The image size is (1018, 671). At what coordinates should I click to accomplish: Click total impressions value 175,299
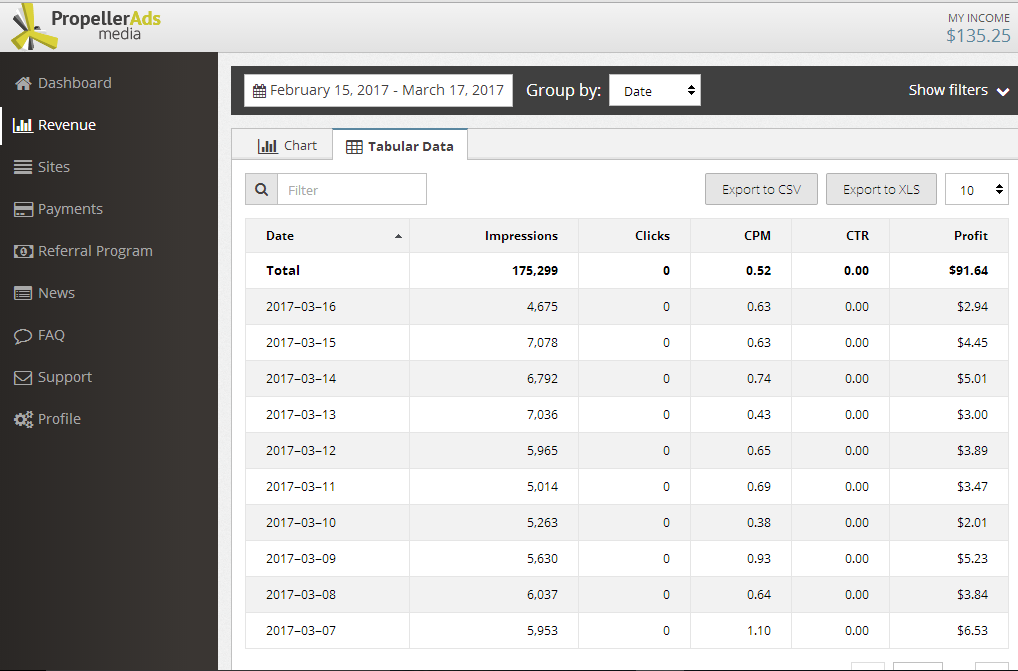coord(535,271)
